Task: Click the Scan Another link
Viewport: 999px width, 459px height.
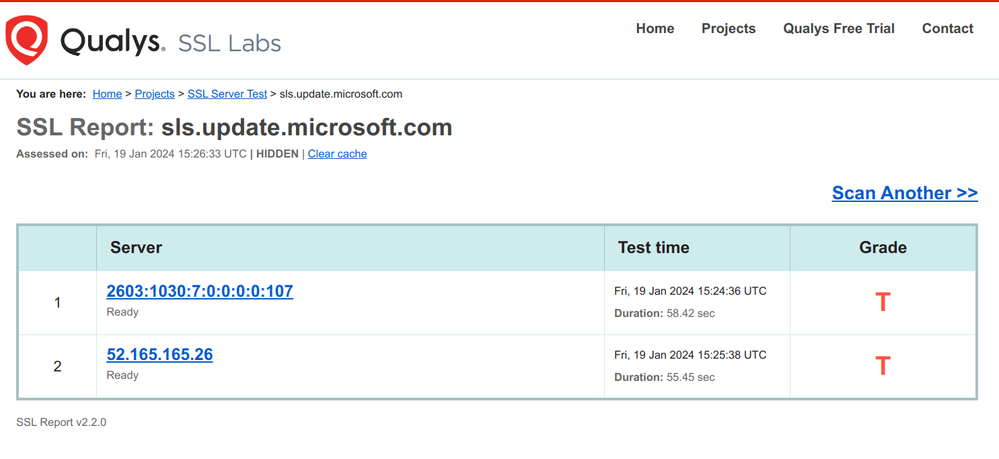Action: tap(904, 193)
